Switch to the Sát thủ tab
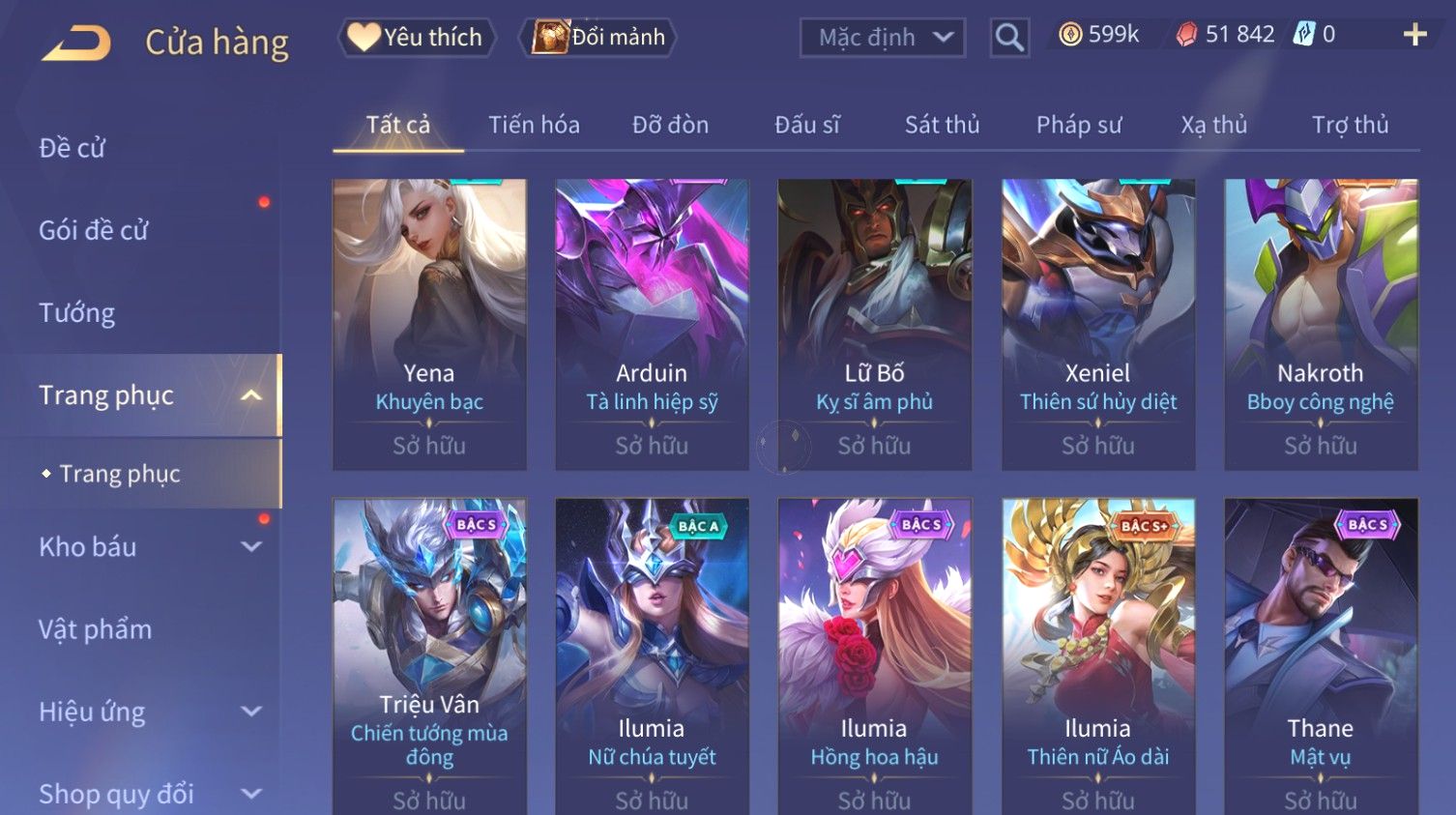The height and width of the screenshot is (815, 1456). 942,125
